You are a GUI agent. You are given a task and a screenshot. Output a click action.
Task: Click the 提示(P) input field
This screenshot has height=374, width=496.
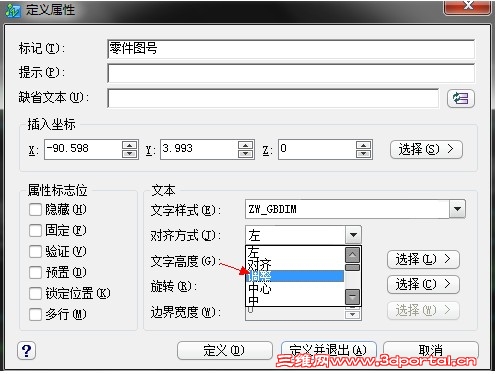[291, 73]
